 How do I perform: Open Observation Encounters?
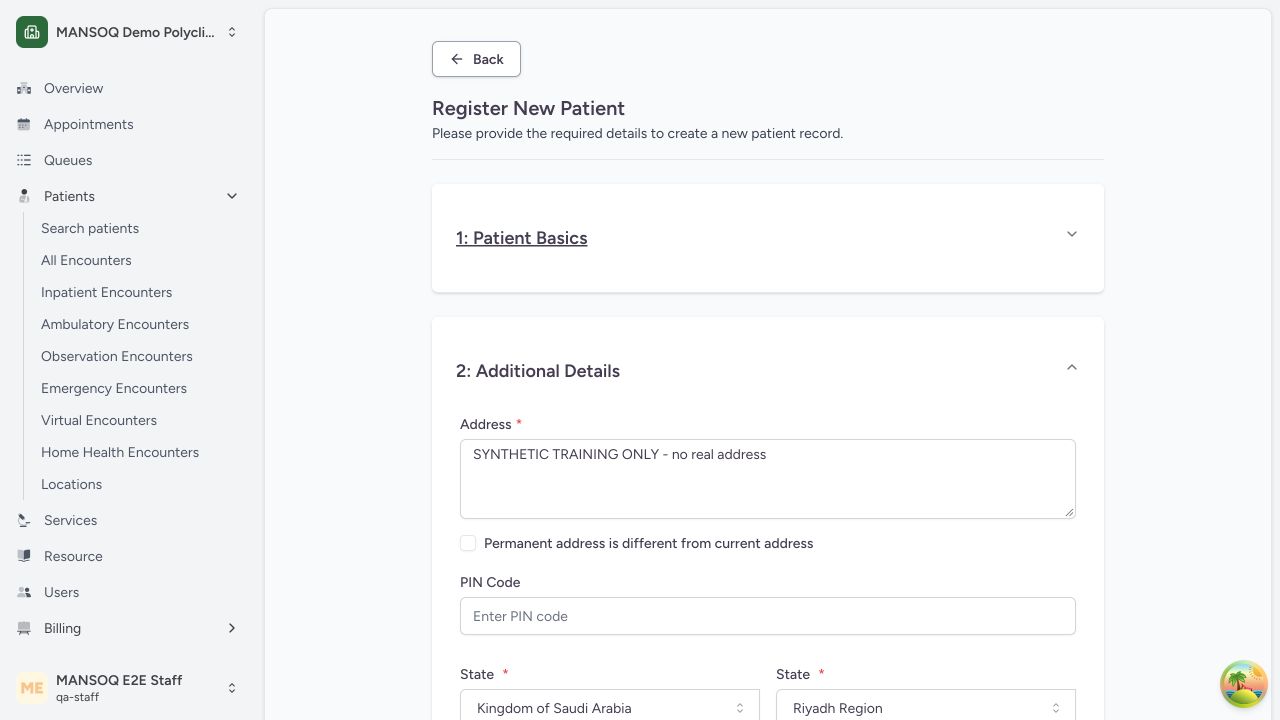click(x=117, y=356)
